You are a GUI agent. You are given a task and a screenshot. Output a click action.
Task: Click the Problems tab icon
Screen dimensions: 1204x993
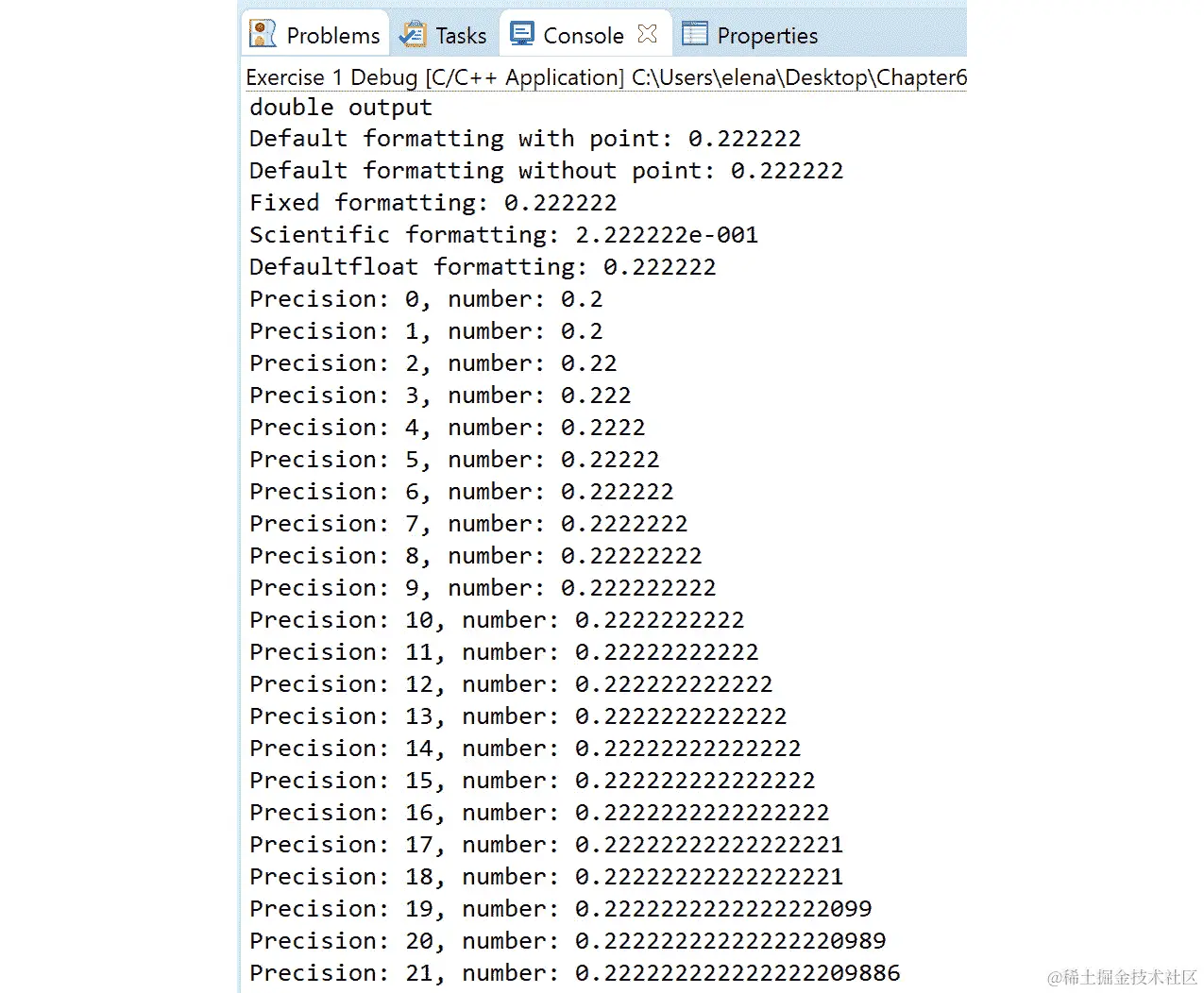263,34
